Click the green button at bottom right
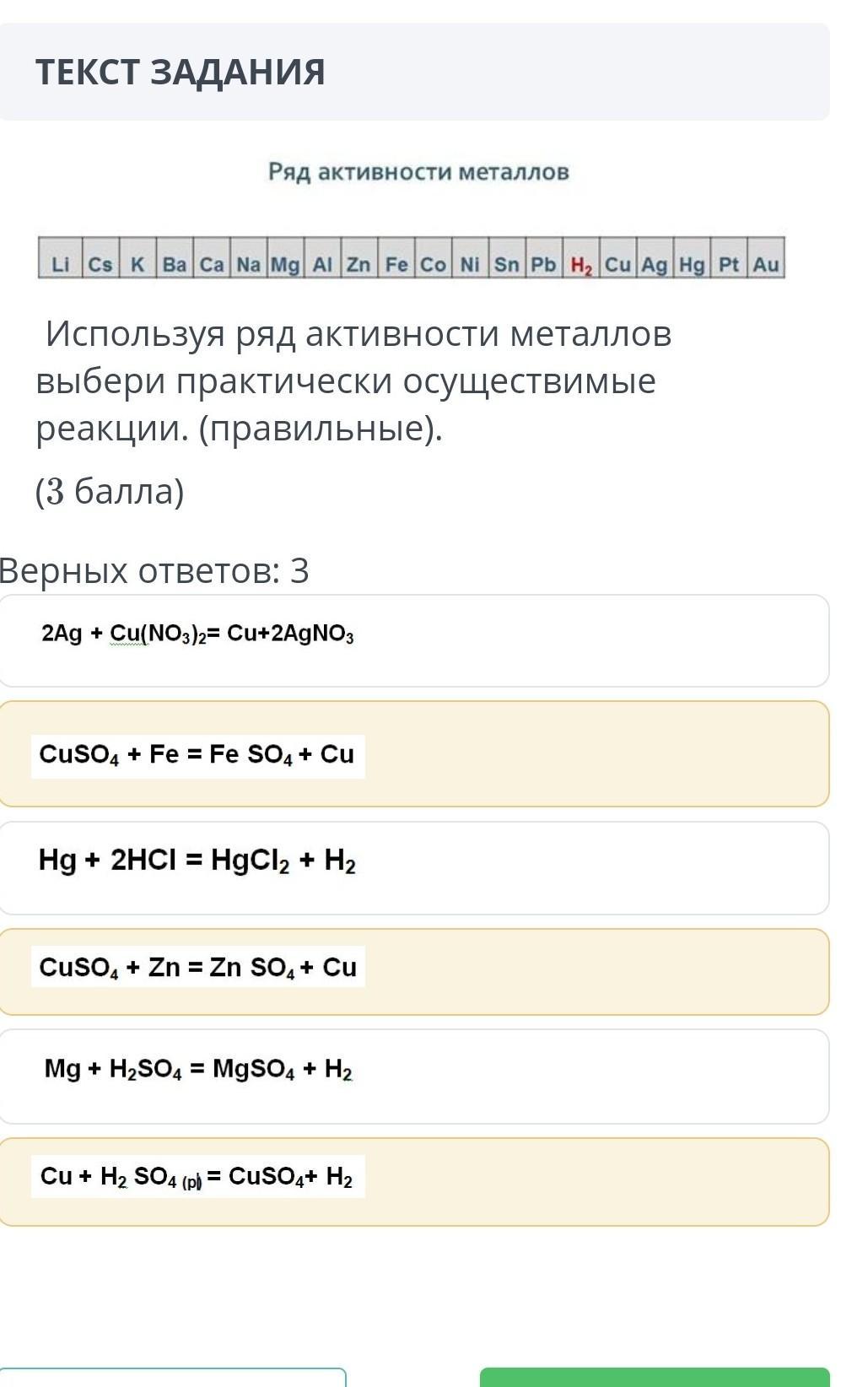The image size is (868, 1387). pos(655,1378)
